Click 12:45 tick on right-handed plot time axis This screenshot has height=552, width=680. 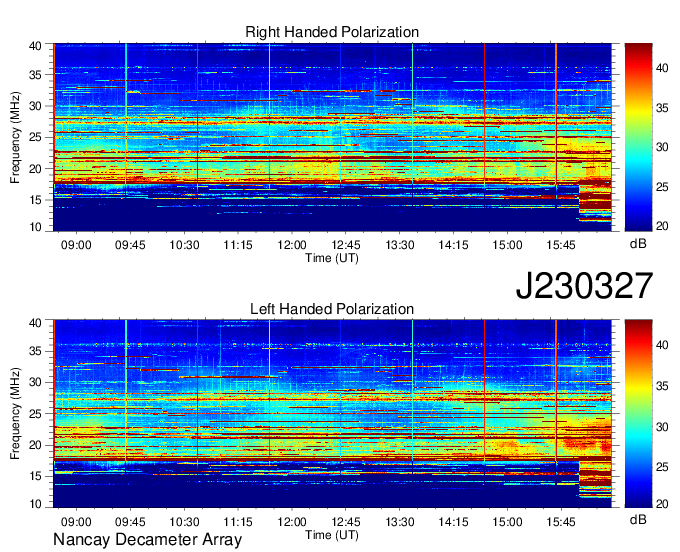tap(346, 245)
